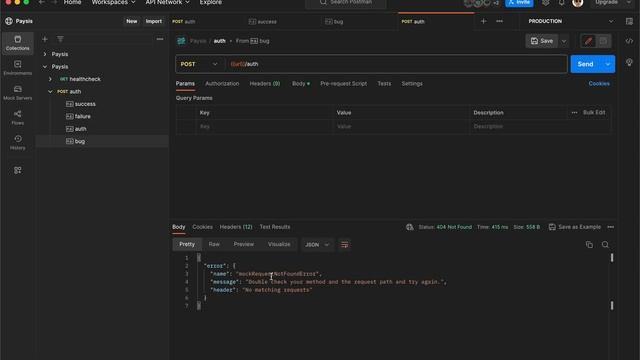Open the notifications bell icon
This screenshot has height=360, width=640.
[562, 3]
